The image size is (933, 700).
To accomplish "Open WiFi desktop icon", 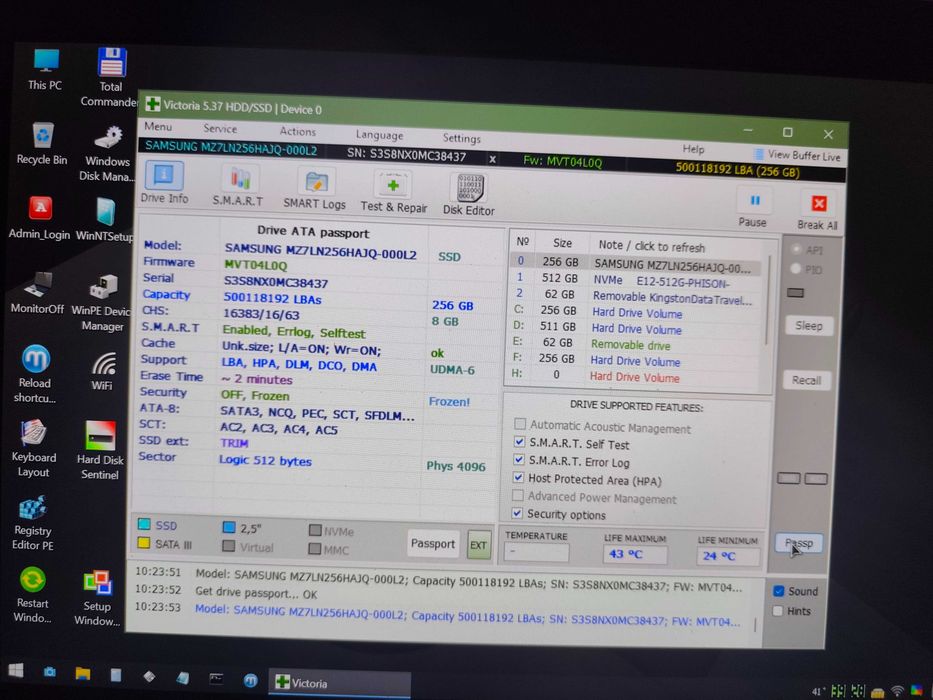I will 102,370.
